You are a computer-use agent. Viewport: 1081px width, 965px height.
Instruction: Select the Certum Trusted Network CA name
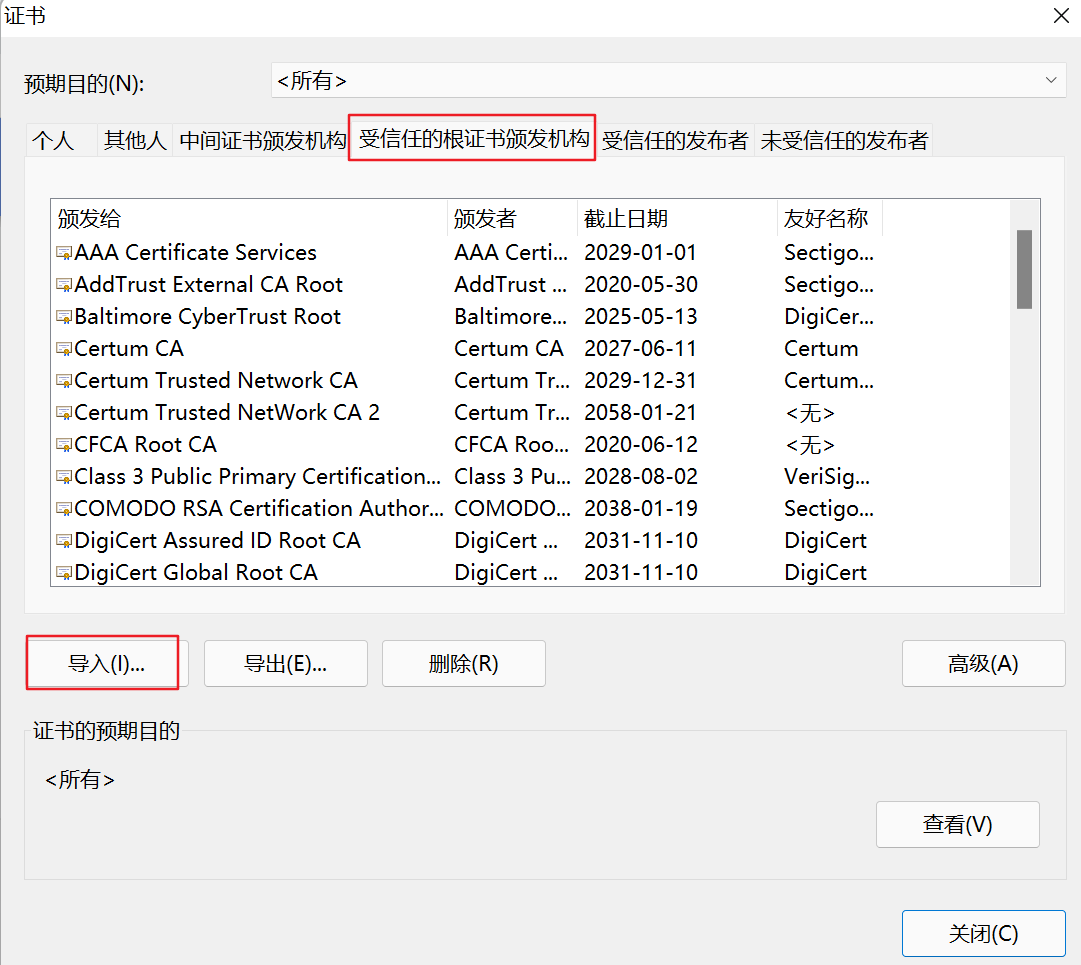(x=216, y=380)
